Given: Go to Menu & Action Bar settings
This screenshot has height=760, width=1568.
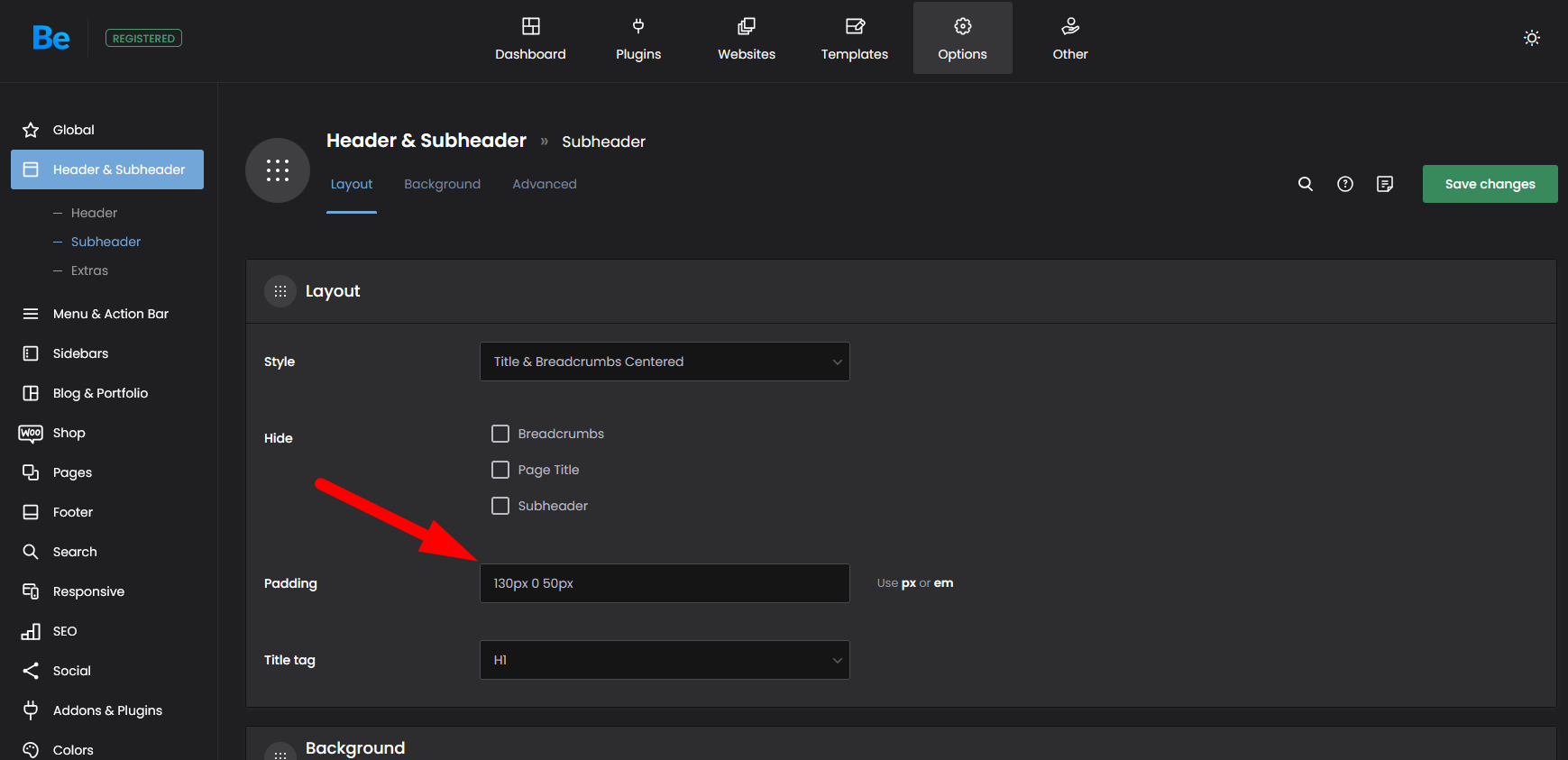Looking at the screenshot, I should [111, 314].
